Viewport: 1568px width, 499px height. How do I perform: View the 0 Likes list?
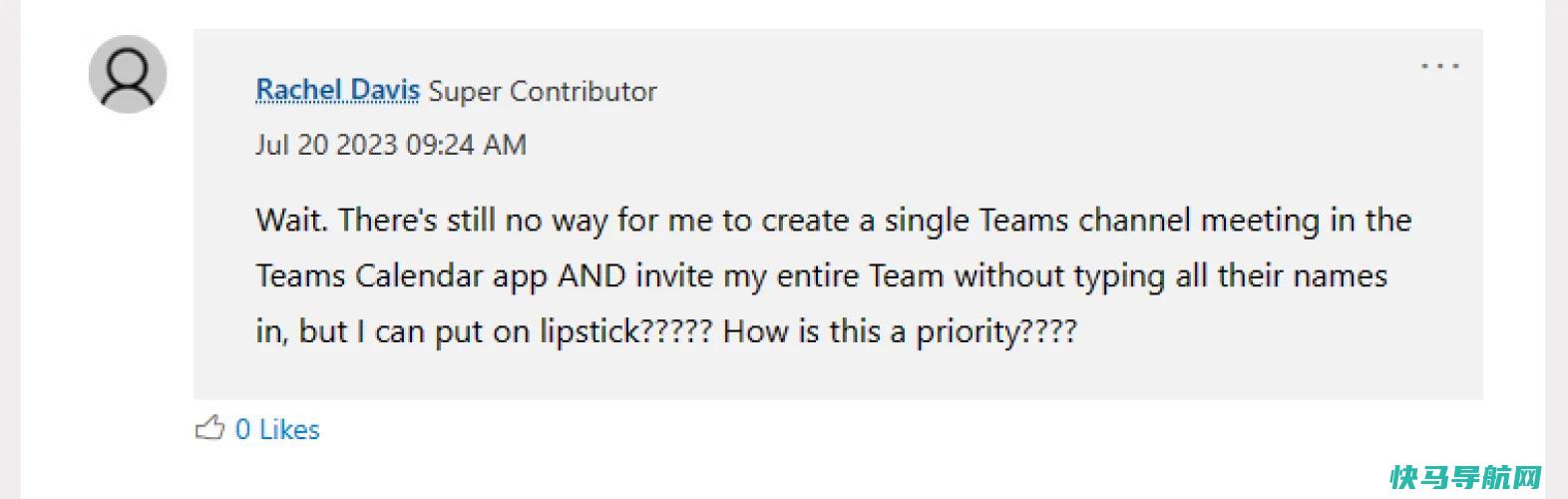point(277,429)
